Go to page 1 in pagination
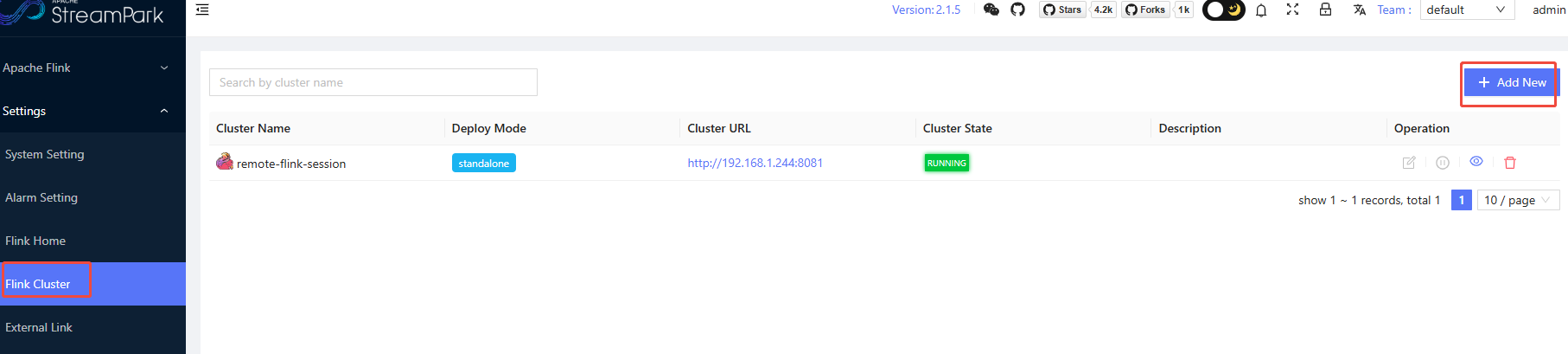Screen dimensions: 1568x354 1462,200
